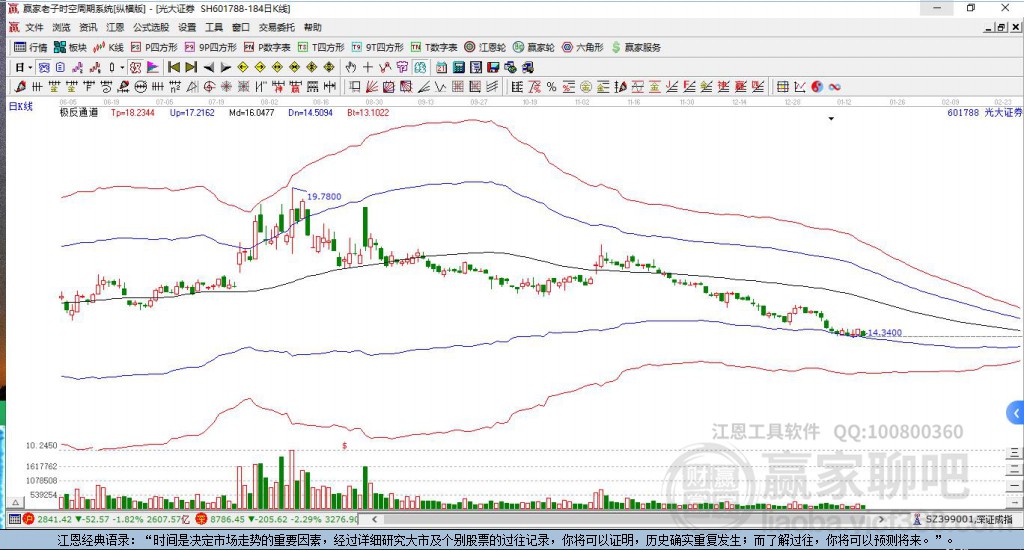Click the black left-arrow step icon

[x=208, y=67]
